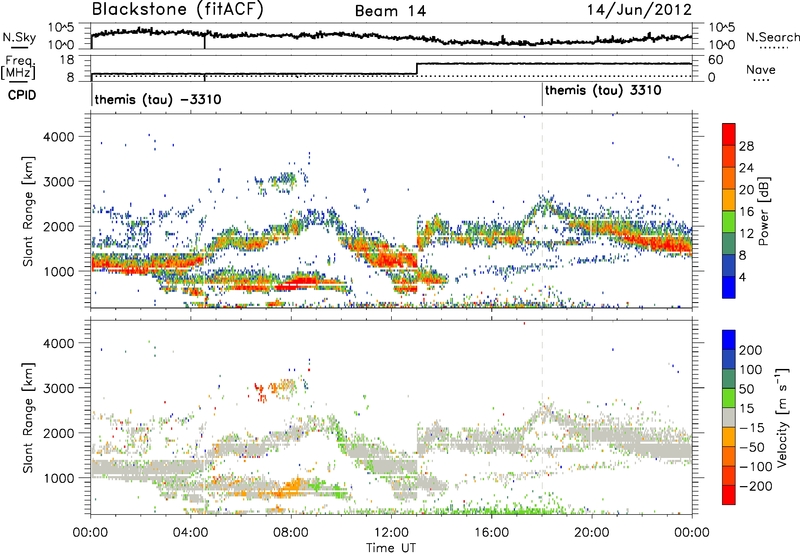Select the 'themis (tau) 3310' CPID text
The height and width of the screenshot is (554, 800).
(603, 90)
